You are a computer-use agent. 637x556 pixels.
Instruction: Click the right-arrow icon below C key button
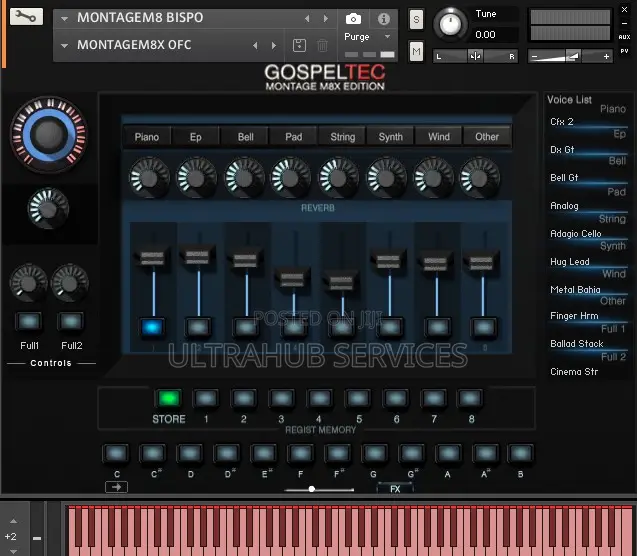click(x=116, y=487)
